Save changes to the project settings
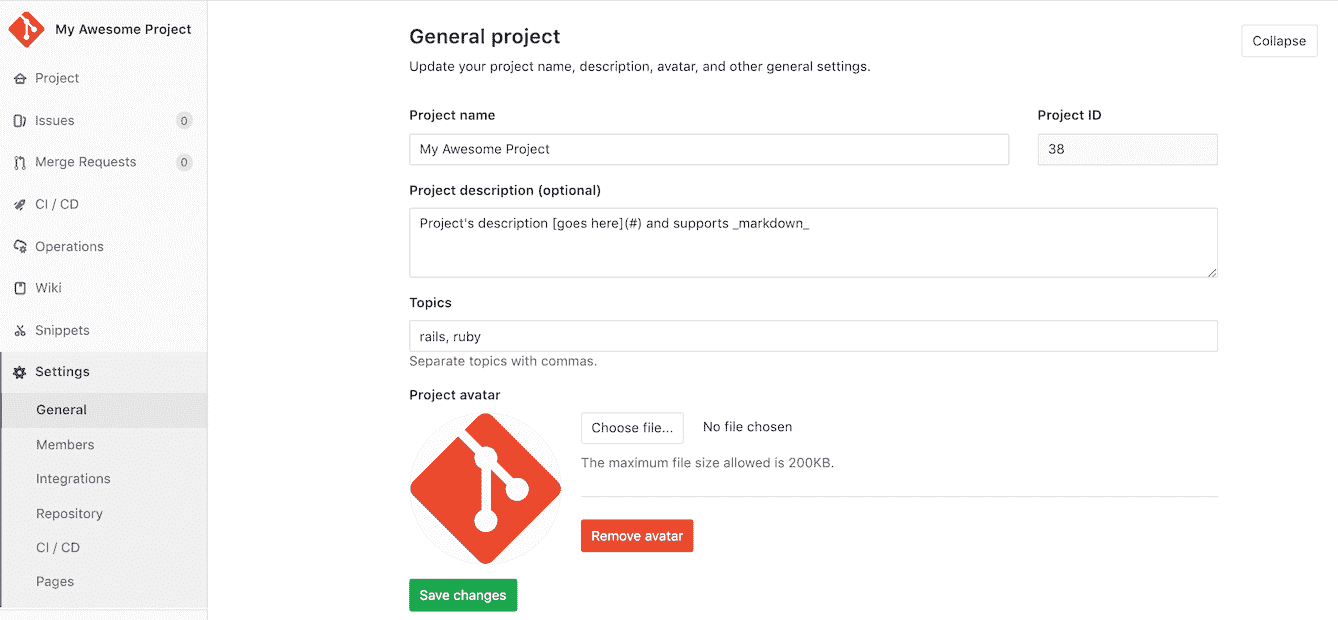Screen dimensions: 1338x620 point(462,594)
